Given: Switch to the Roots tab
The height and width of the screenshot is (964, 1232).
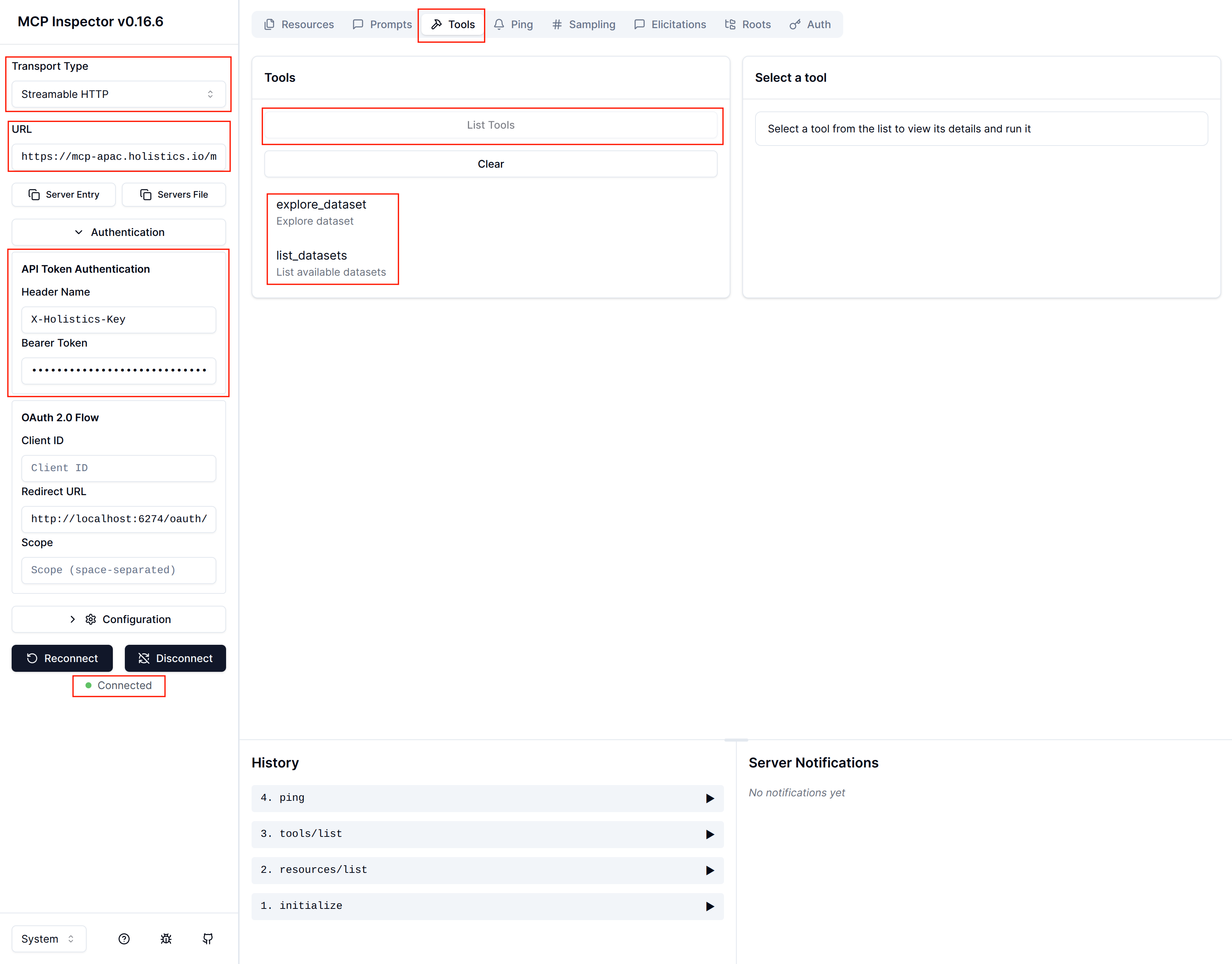Looking at the screenshot, I should (x=748, y=24).
